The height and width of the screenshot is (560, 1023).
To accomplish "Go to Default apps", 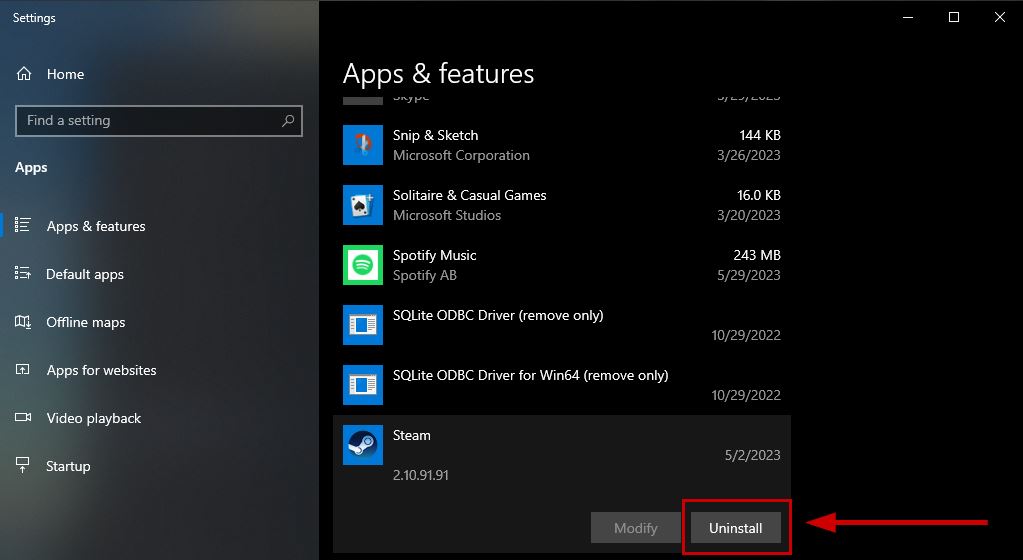I will [x=85, y=275].
